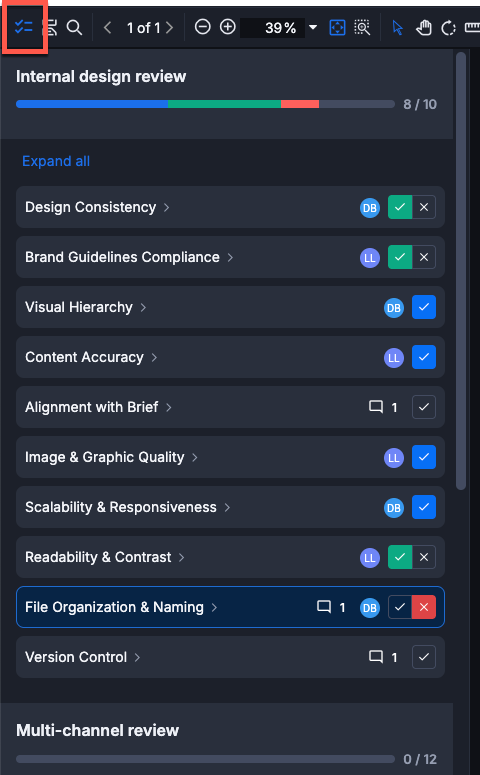Approve File Organization & Naming with check
This screenshot has height=775, width=480.
coord(400,607)
